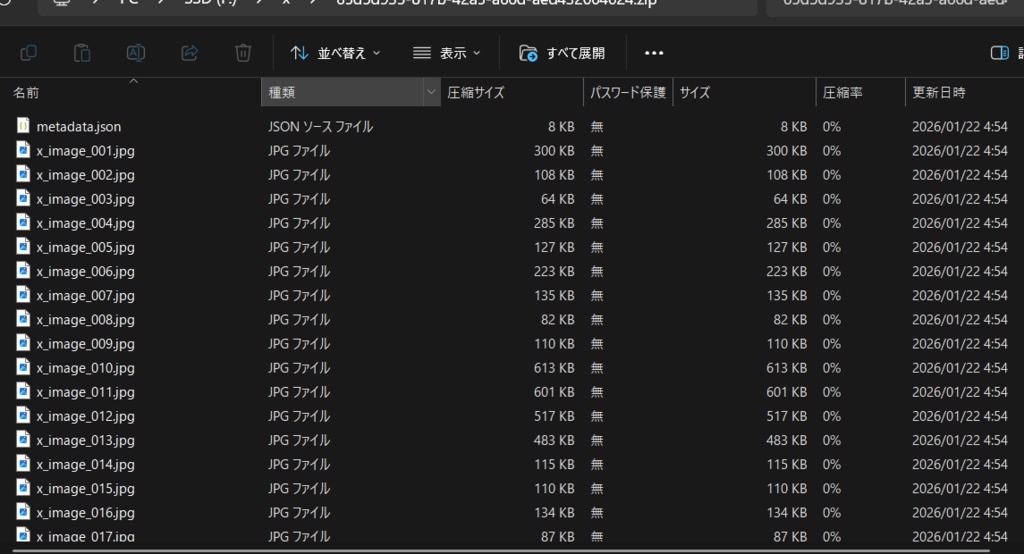The width and height of the screenshot is (1024, 554).
Task: Click the 無 password cell for x_image_008.jpg
Action: [x=597, y=320]
